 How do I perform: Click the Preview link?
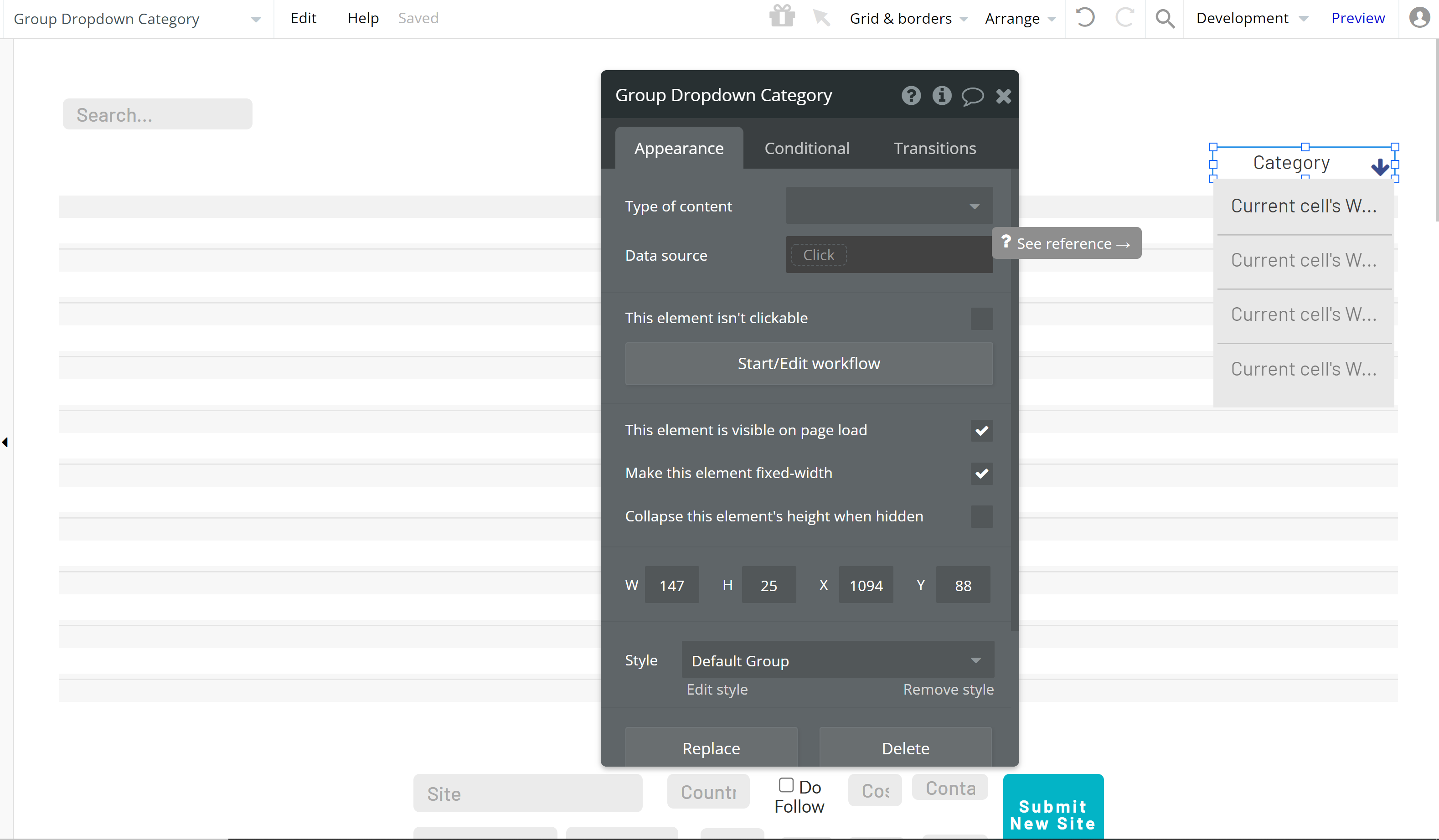pos(1357,18)
